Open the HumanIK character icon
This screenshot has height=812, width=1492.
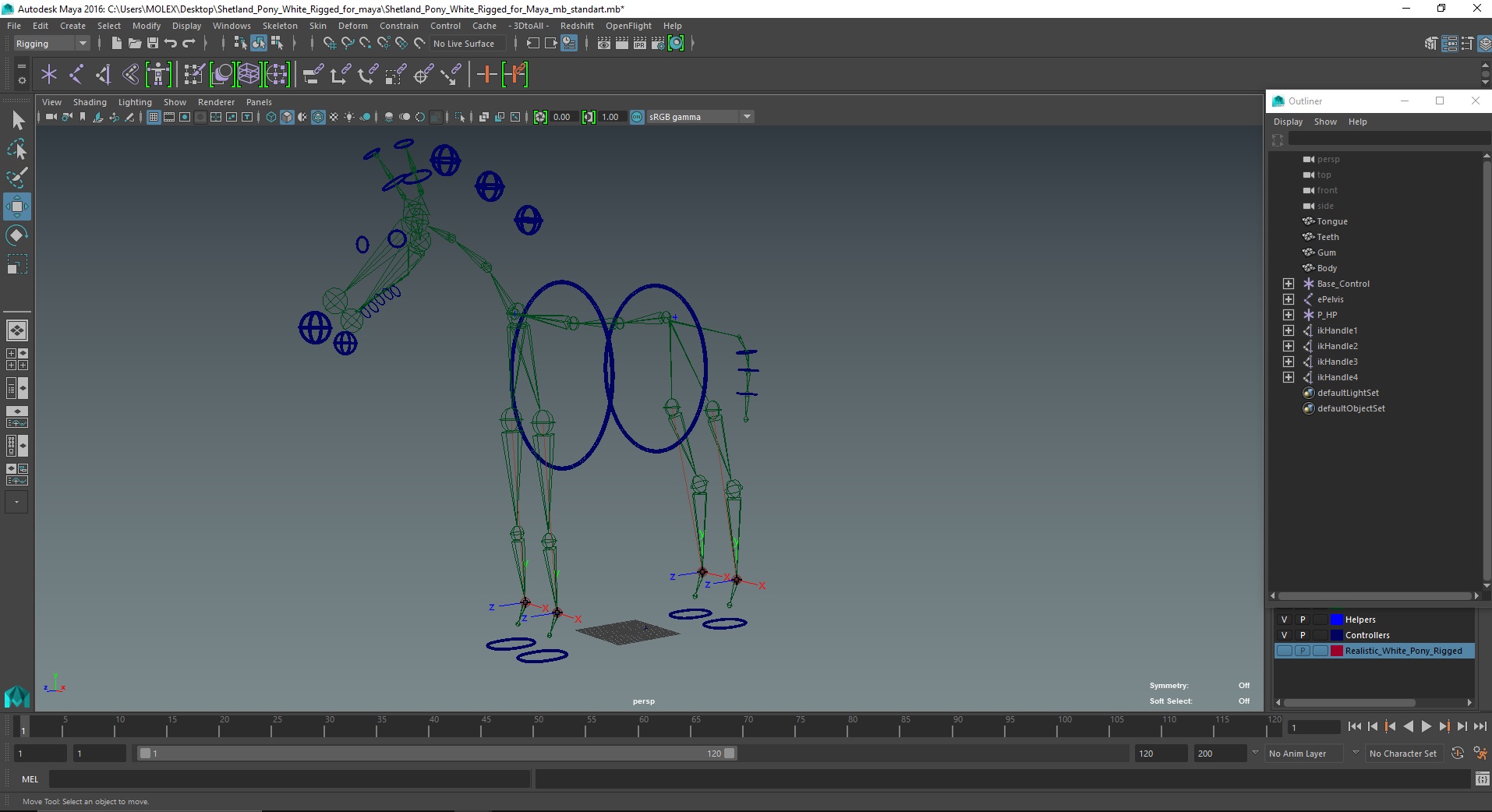coord(158,75)
